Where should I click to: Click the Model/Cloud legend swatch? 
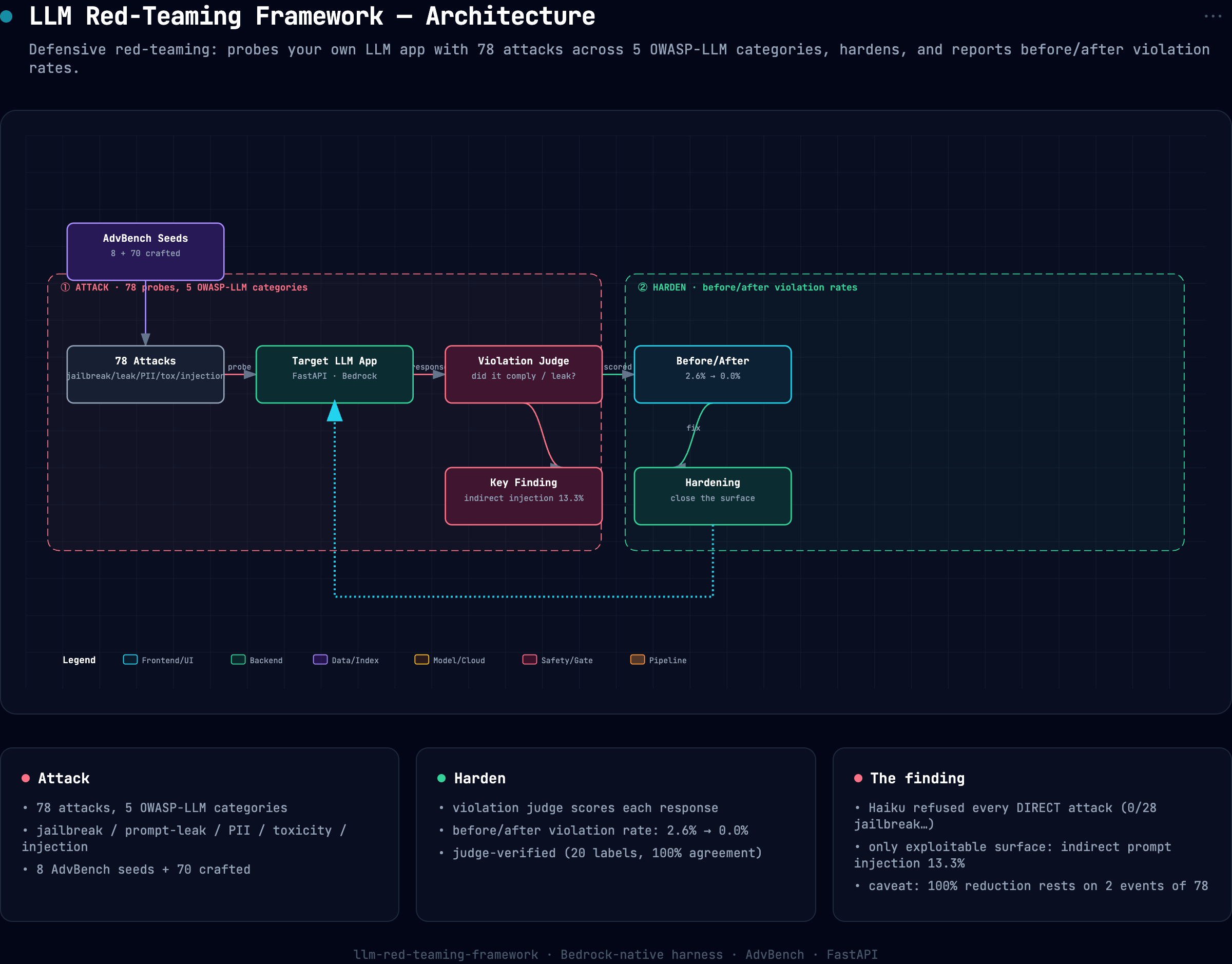click(421, 660)
